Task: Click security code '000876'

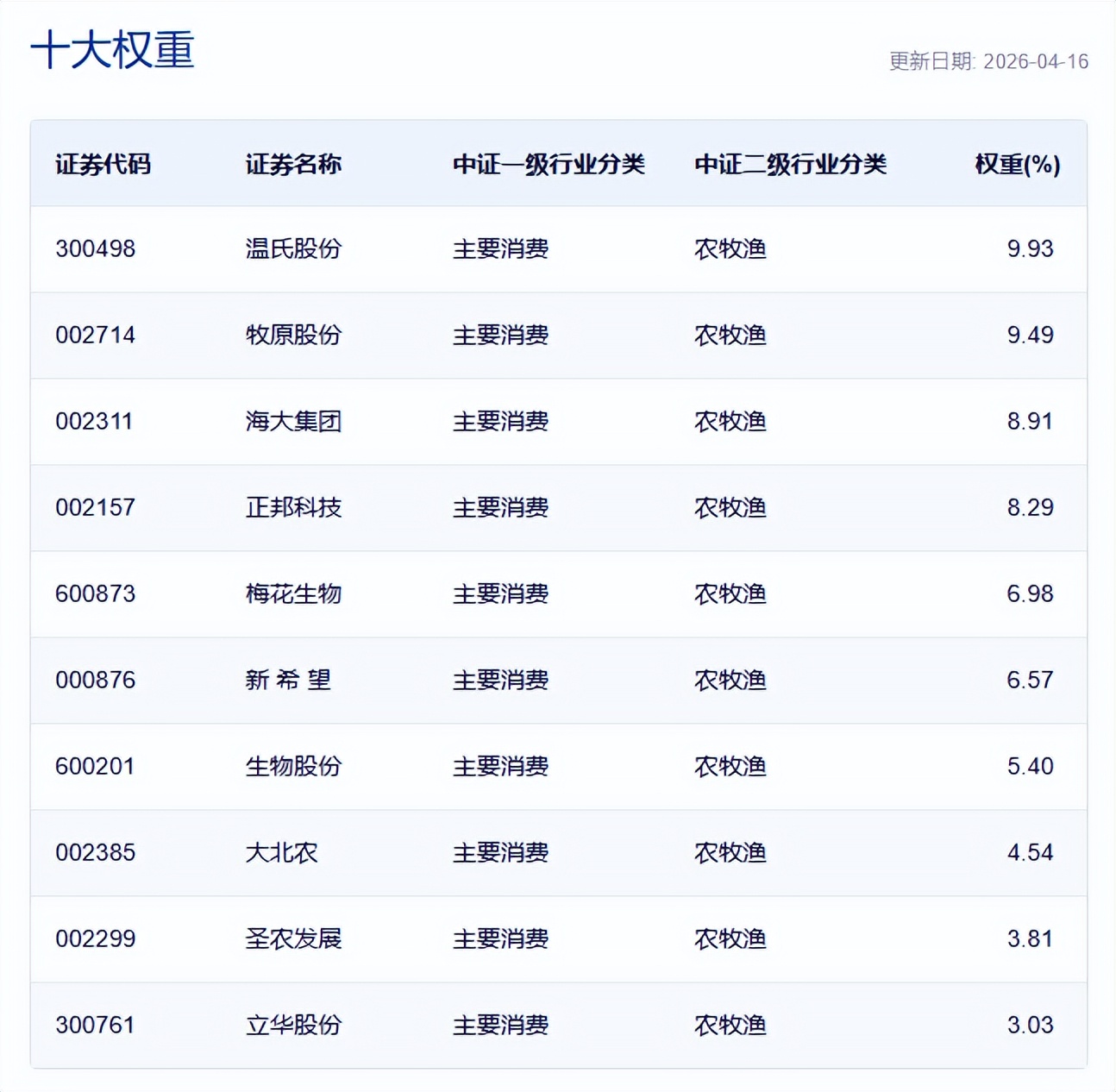Action: (96, 680)
